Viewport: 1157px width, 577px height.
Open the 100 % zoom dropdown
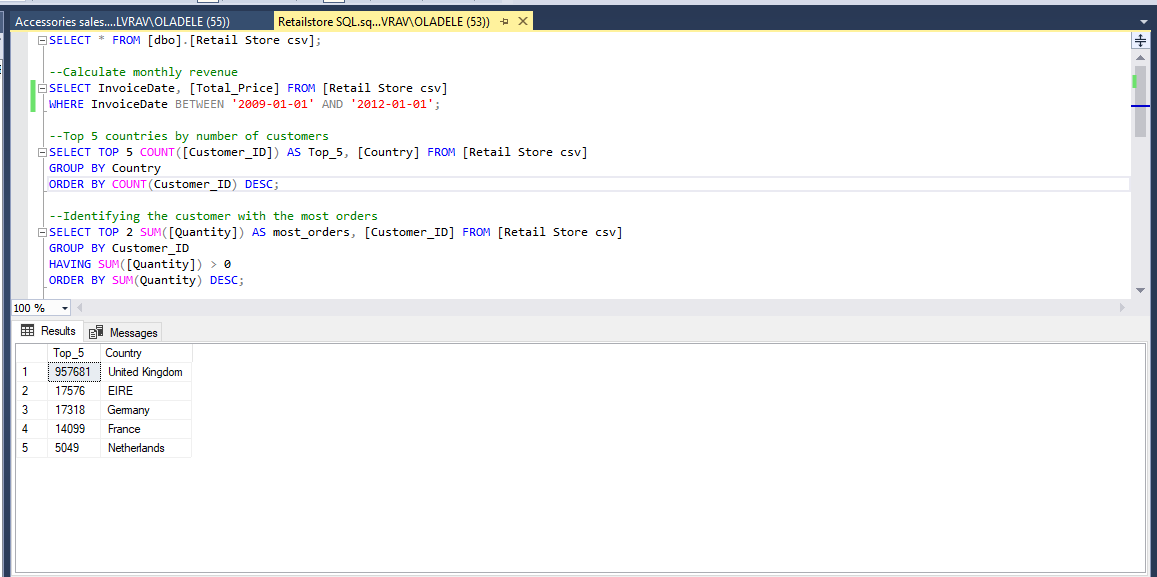[x=65, y=308]
